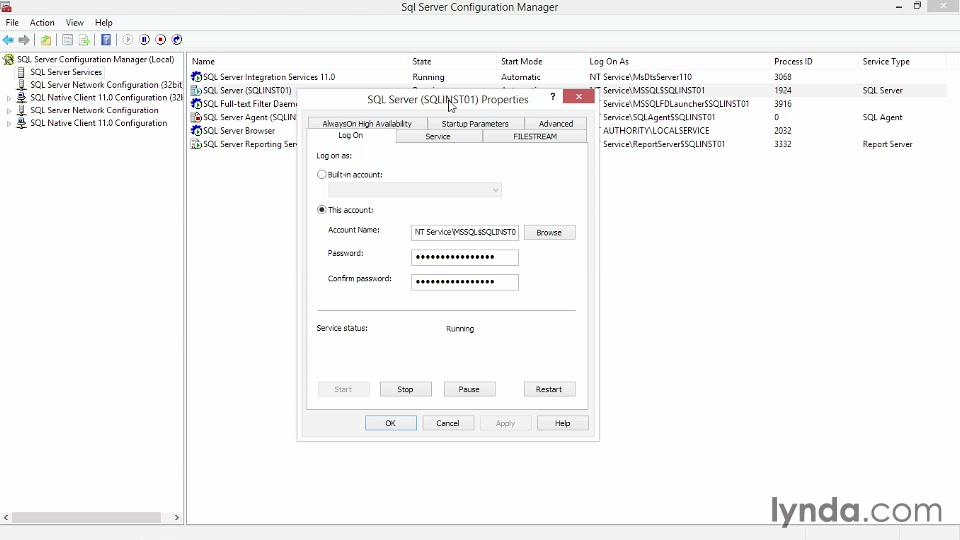Click the Up one level folder icon
This screenshot has width=960, height=540.
point(46,40)
